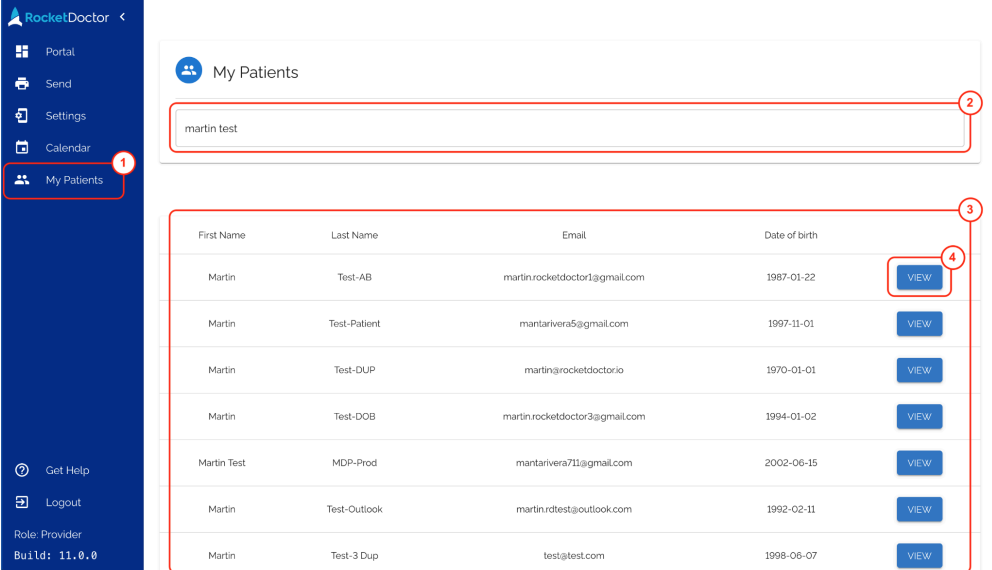View patient Martin Test-AB
This screenshot has height=570, width=992.
[919, 278]
